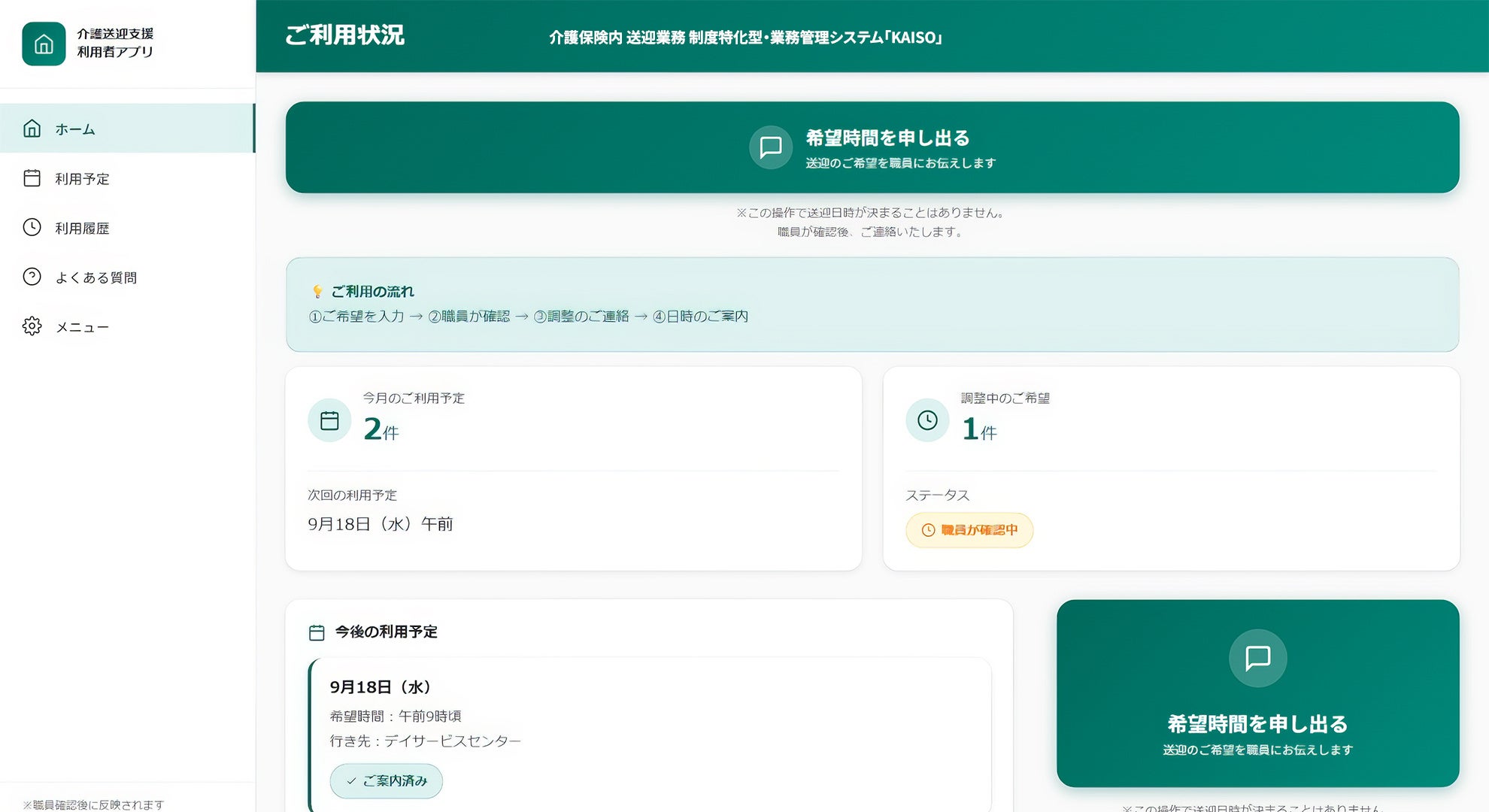1489x812 pixels.
Task: Click the green home logo icon
Action: pyautogui.click(x=44, y=44)
